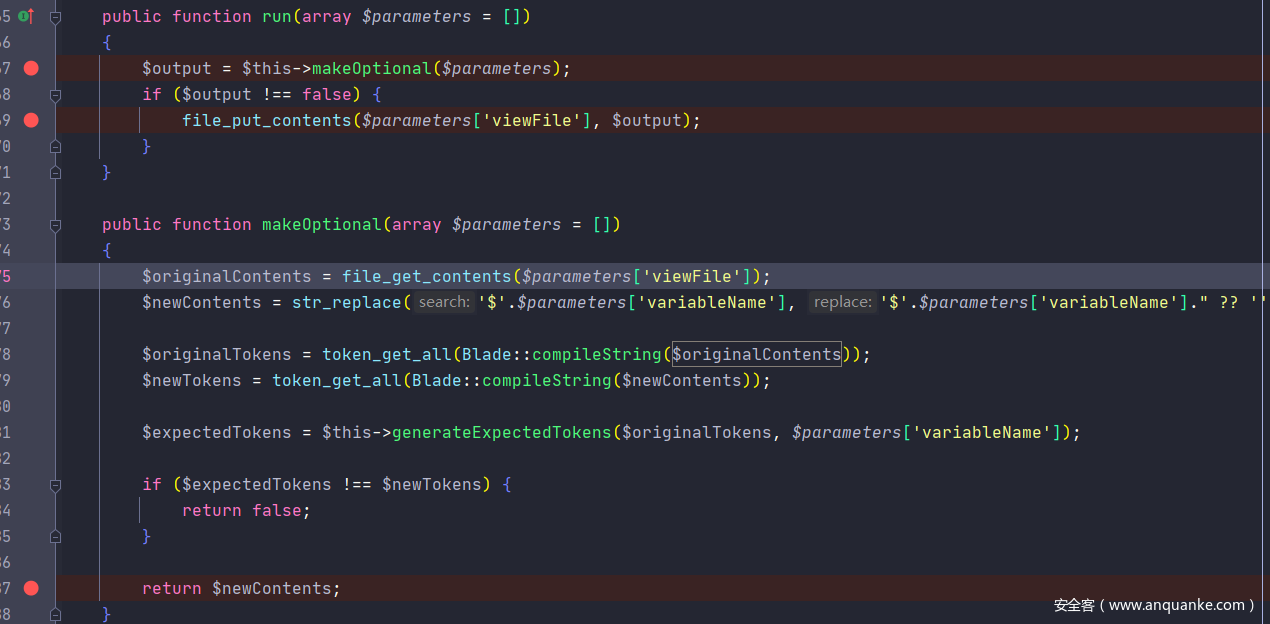The width and height of the screenshot is (1270, 624).
Task: Click the www.anquanke.com watermark text
Action: coord(1154,605)
